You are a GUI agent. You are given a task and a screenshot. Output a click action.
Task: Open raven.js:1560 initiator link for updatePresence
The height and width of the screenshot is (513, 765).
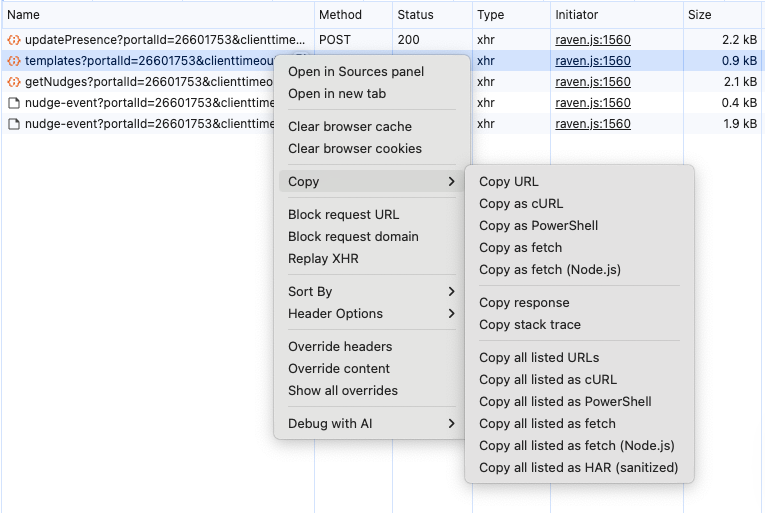pos(593,40)
